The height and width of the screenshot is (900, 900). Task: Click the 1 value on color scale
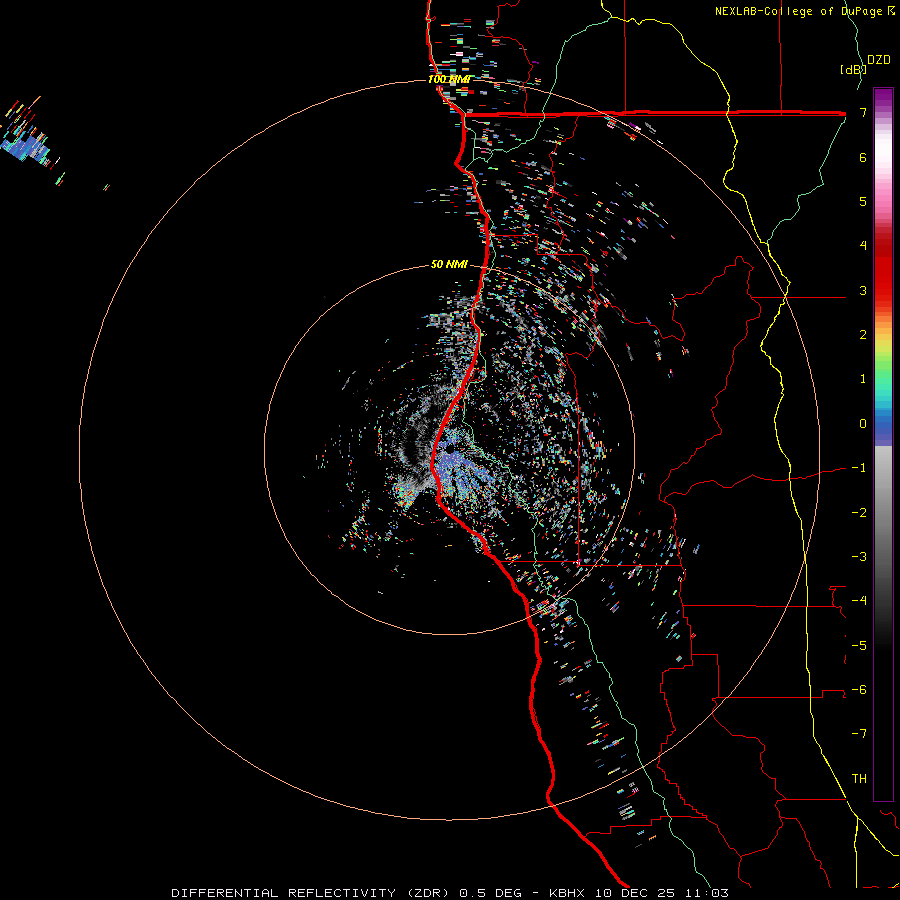point(863,379)
